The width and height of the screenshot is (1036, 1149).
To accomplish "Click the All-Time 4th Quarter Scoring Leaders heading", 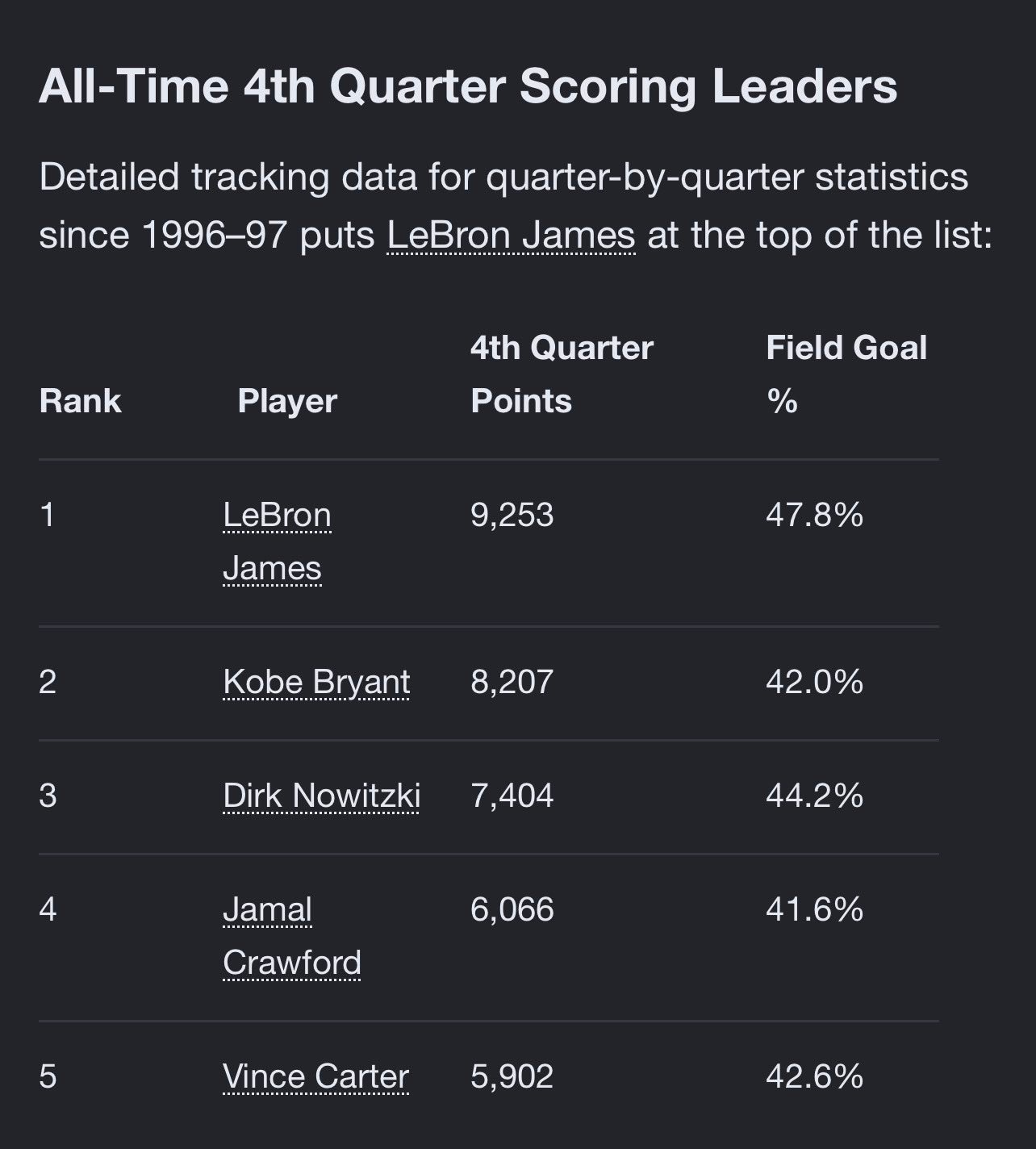I will click(x=468, y=86).
